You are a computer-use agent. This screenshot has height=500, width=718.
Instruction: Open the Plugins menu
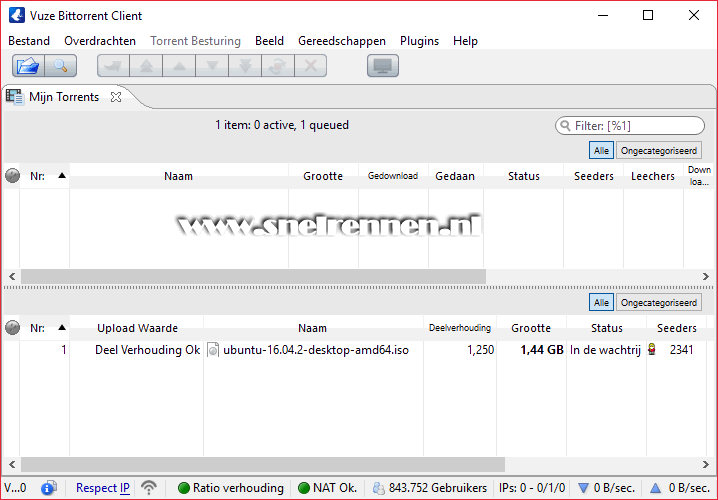pos(419,41)
